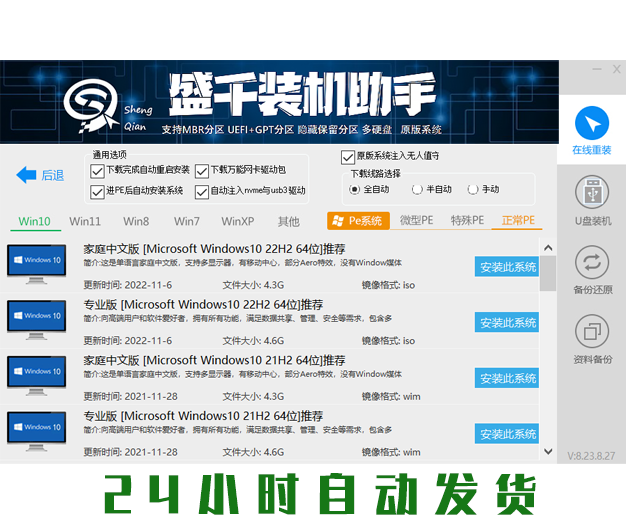Click title 专业版 [Microsoft Windows10 21H2 64位]推荐
Viewport: 626px width, 523px height.
203,416
